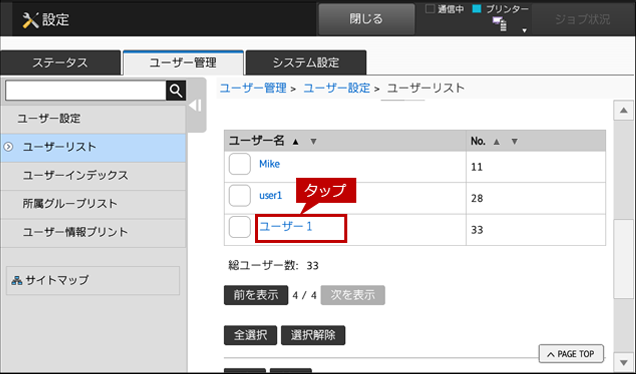Click the 4 / 4 page indicator
This screenshot has height=374, width=636.
pos(304,295)
